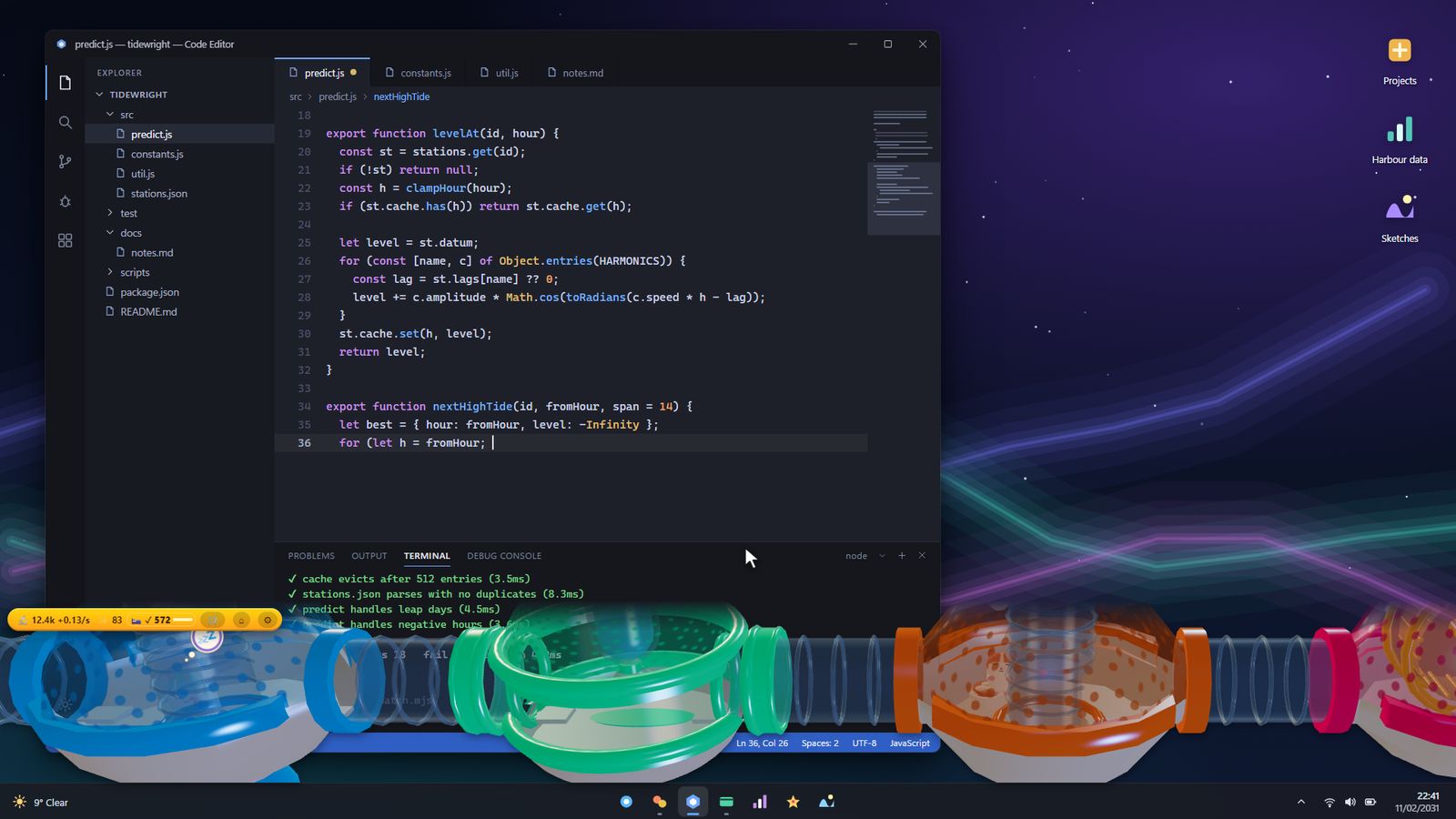Screen dimensions: 1456x819
Task: Click the src breadcrumb segment
Action: pyautogui.click(x=296, y=96)
